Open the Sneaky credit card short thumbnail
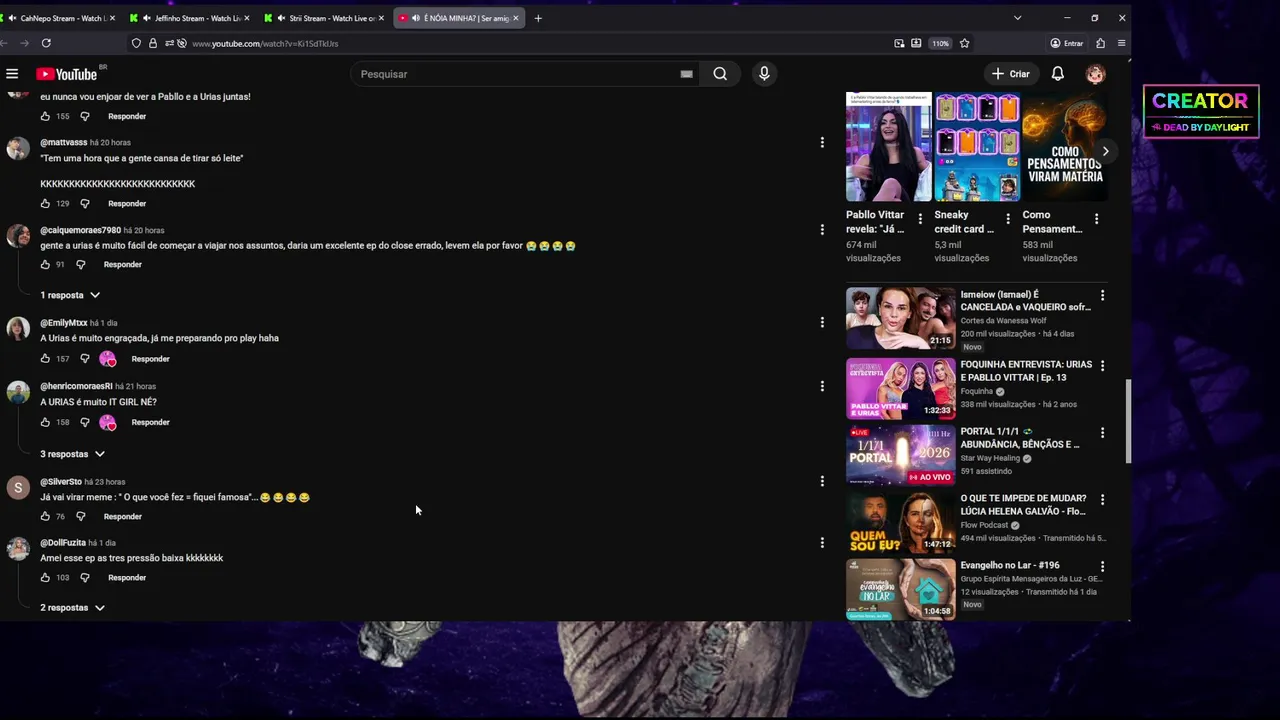This screenshot has height=720, width=1280. [977, 147]
